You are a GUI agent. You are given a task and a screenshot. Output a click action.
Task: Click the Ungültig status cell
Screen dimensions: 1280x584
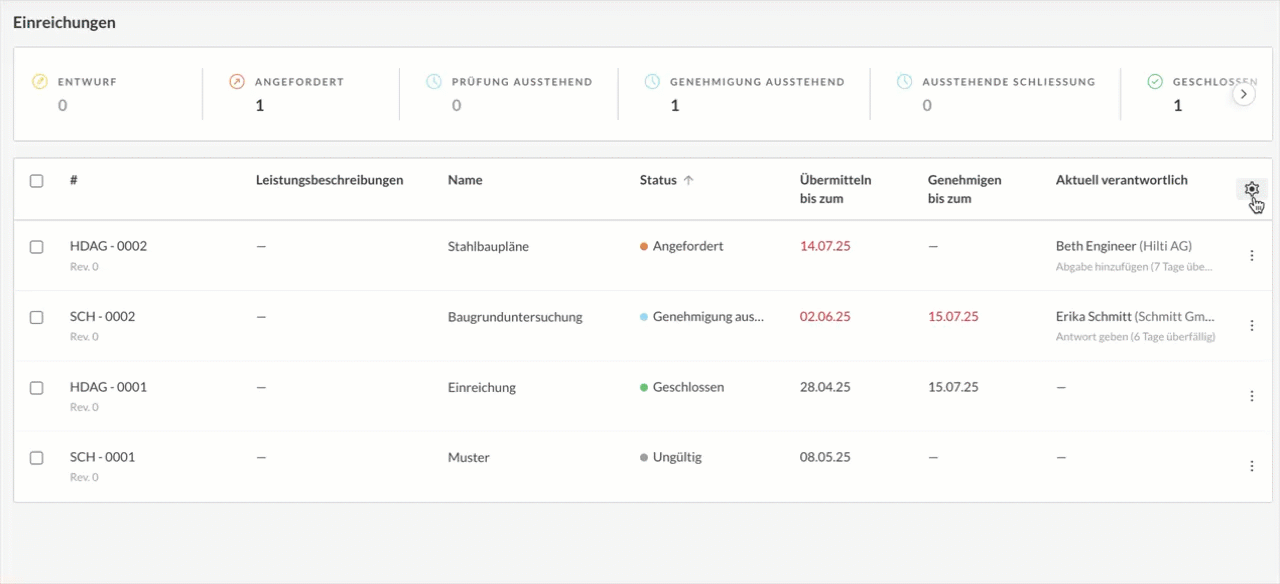[x=671, y=457]
